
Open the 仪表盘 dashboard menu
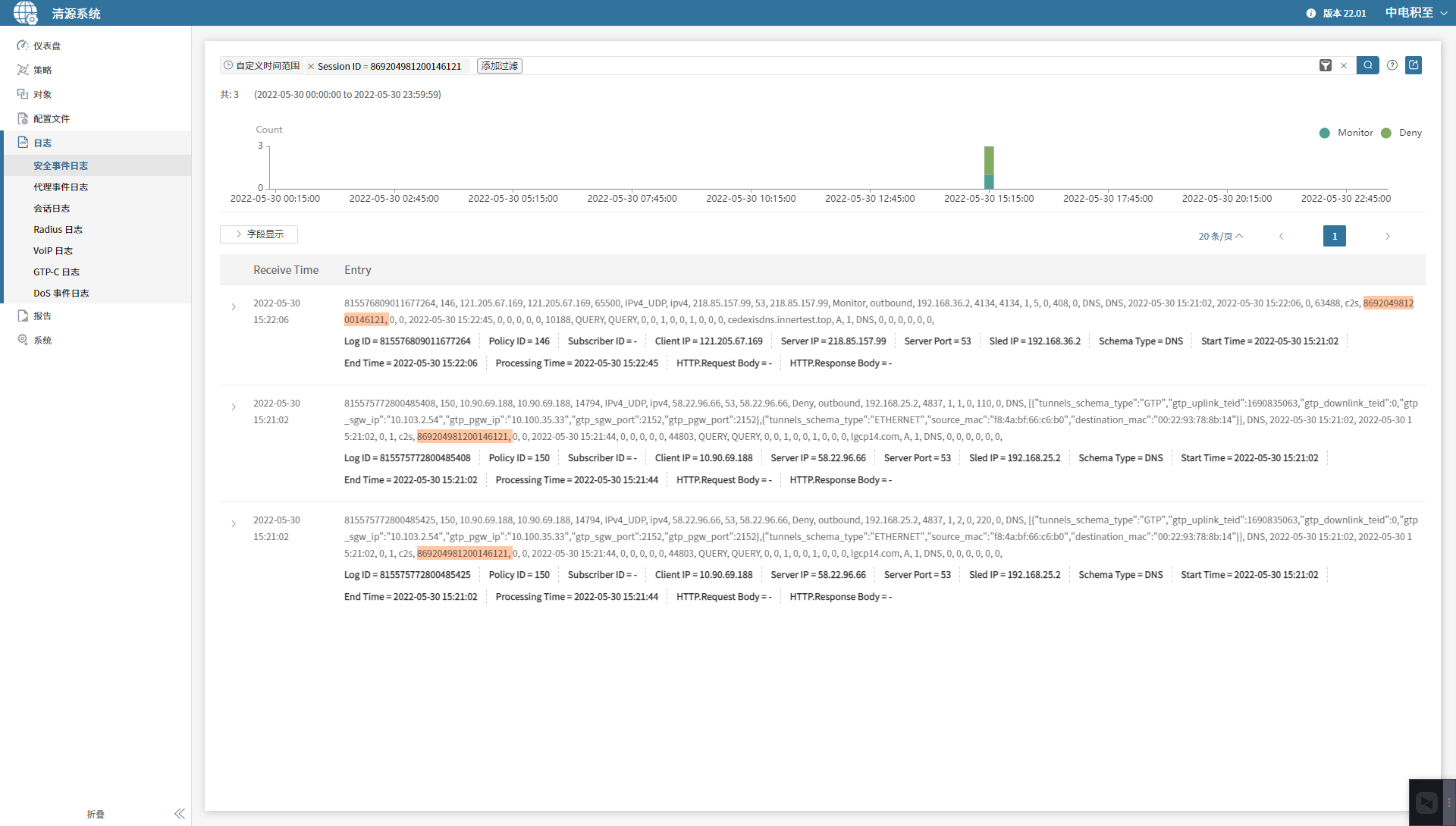tap(47, 46)
